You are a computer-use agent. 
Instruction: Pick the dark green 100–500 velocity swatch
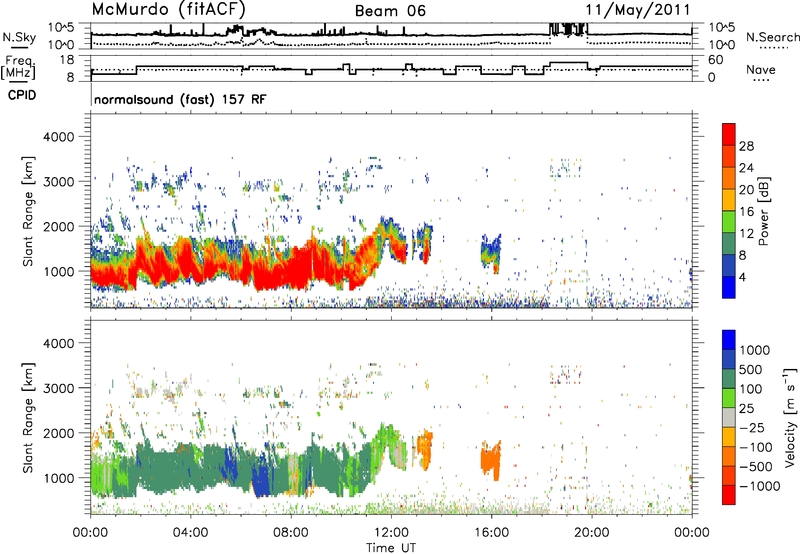[729, 379]
